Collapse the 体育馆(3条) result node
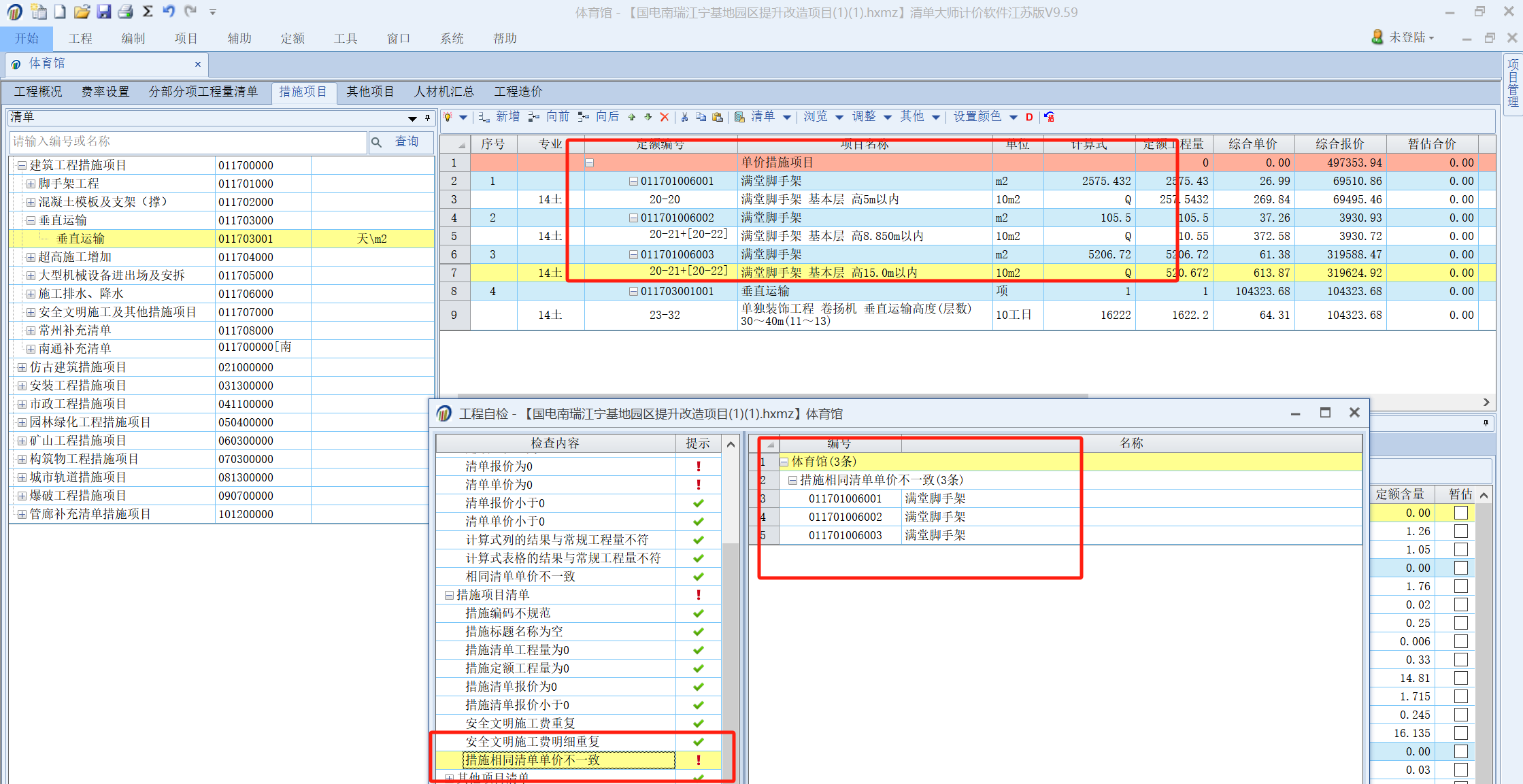The width and height of the screenshot is (1523, 784). [784, 462]
